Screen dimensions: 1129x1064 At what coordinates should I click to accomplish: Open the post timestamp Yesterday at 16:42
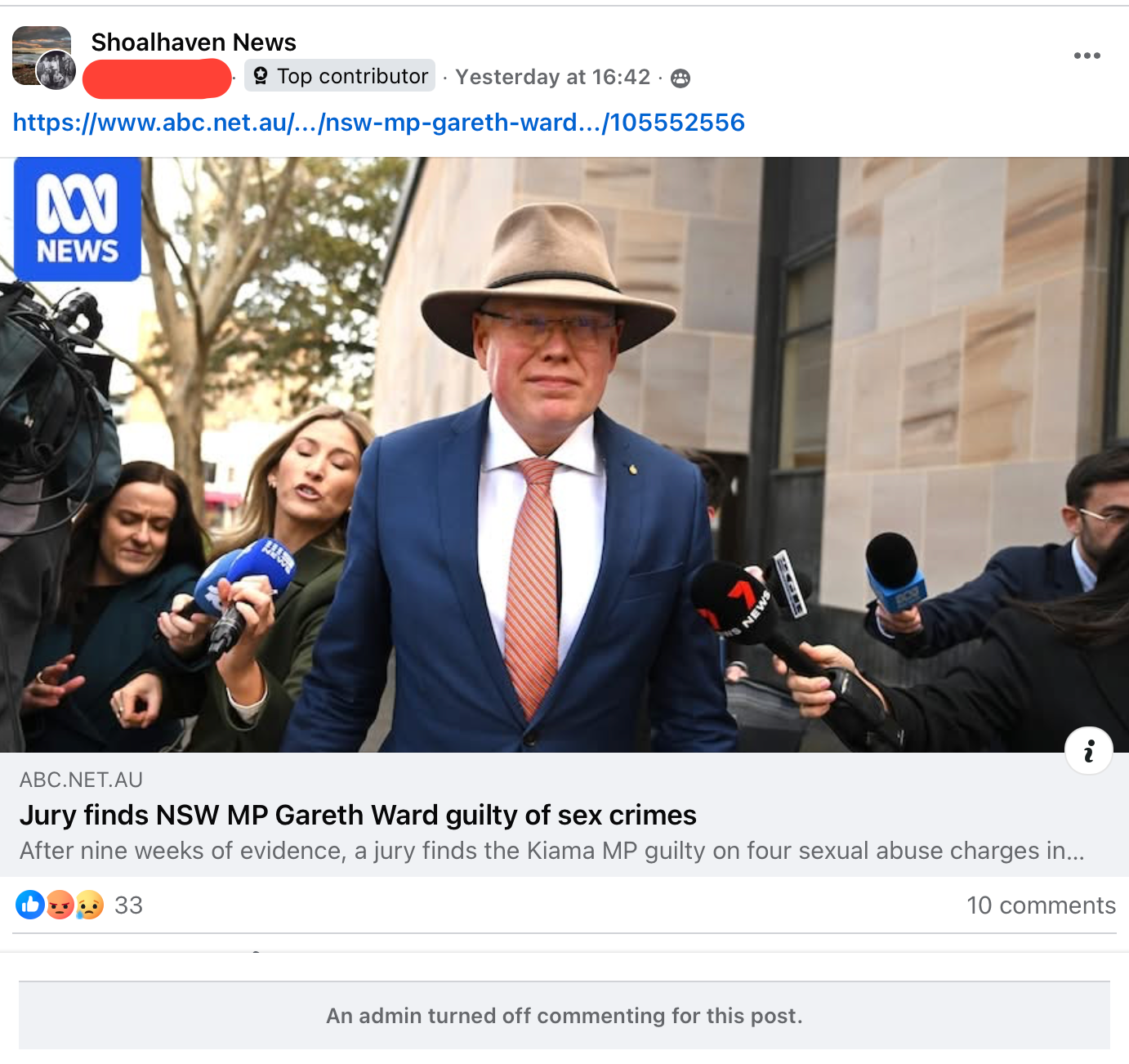(x=552, y=77)
